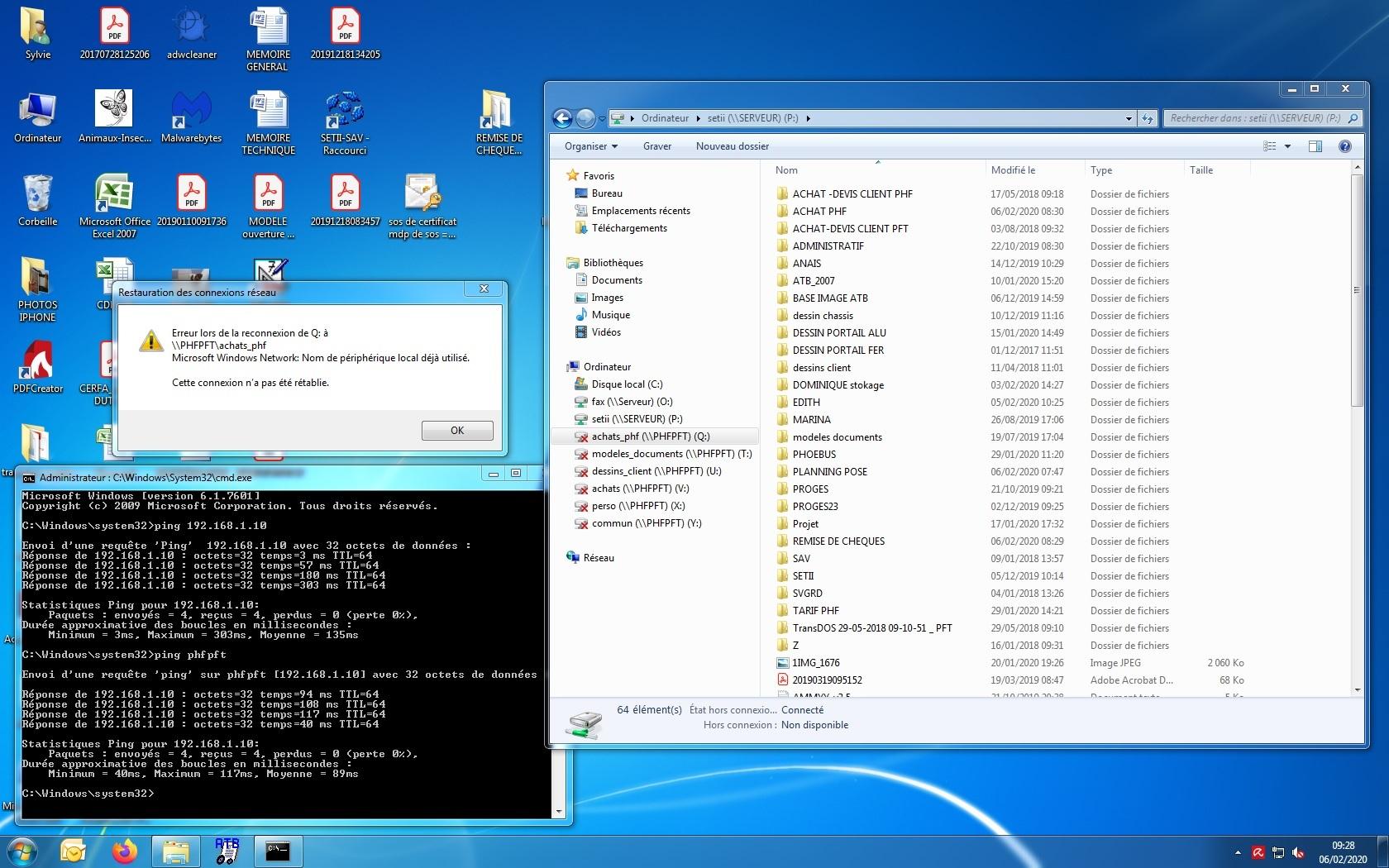Screen dimensions: 1389x868
Task: Click the ATB taskbar icon
Action: pos(227,851)
